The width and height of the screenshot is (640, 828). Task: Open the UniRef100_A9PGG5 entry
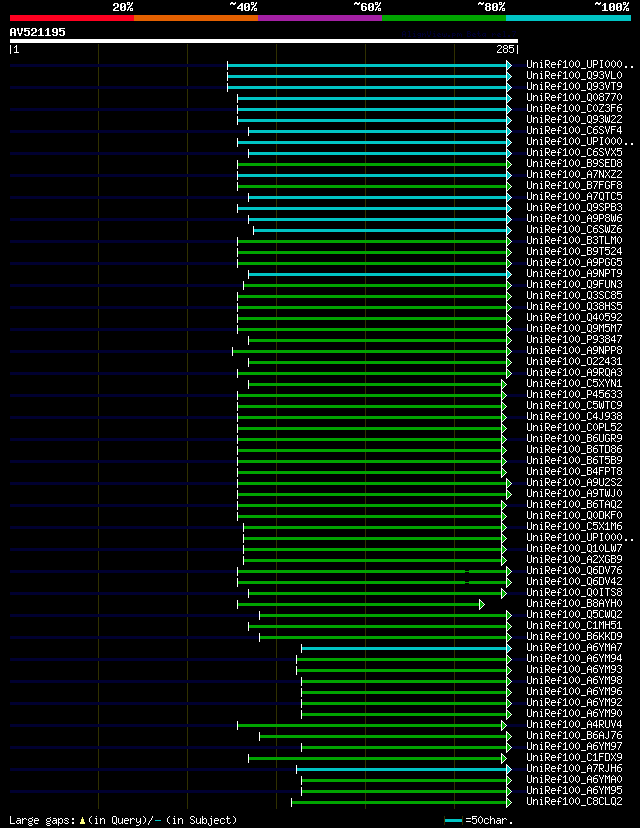point(574,262)
